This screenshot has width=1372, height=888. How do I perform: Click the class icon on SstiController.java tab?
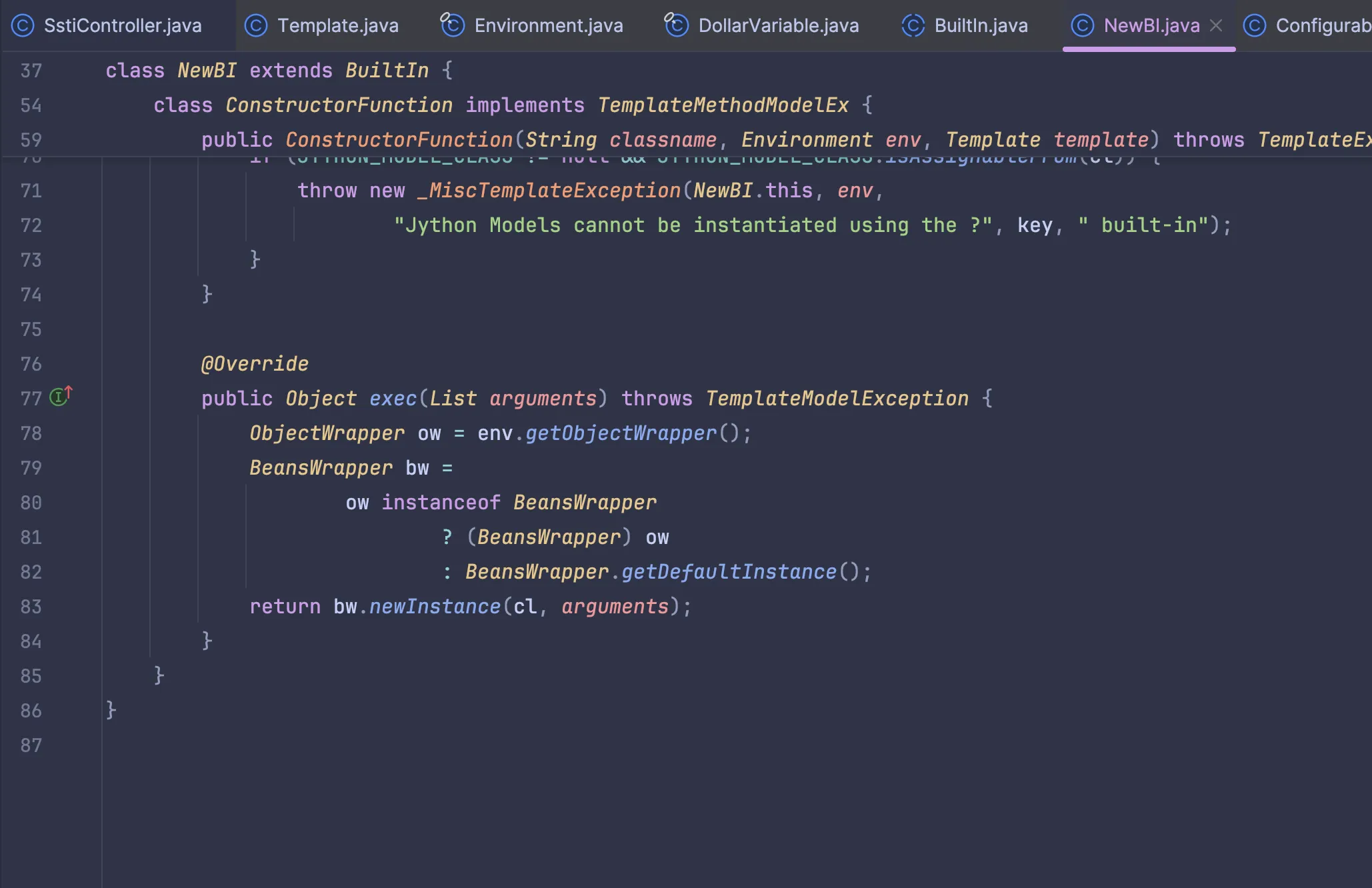point(23,25)
